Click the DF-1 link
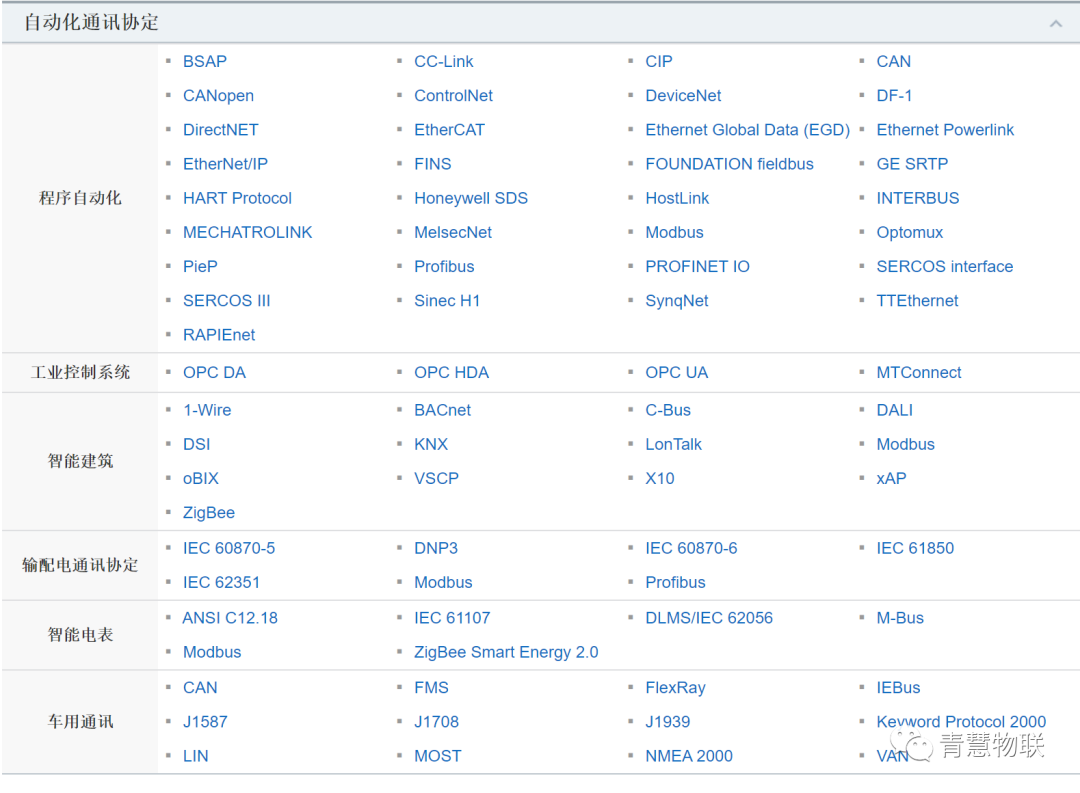 tap(894, 96)
